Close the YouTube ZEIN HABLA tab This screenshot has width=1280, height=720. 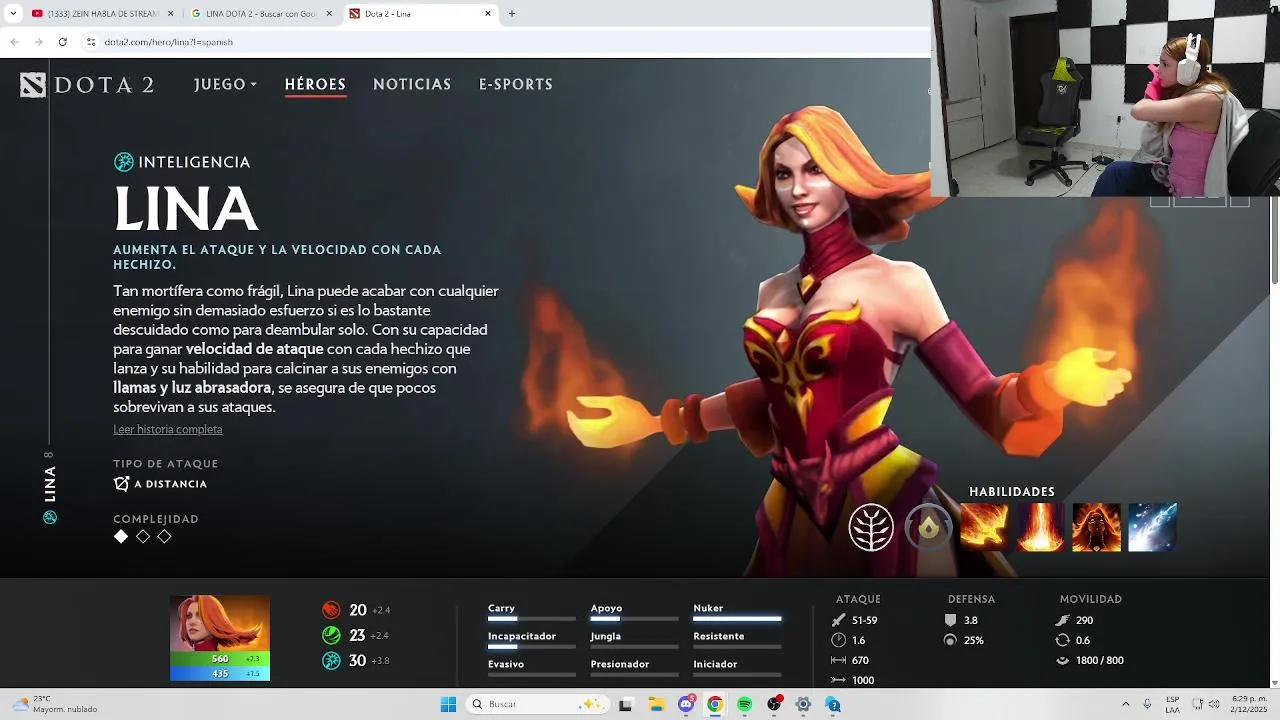(x=170, y=14)
